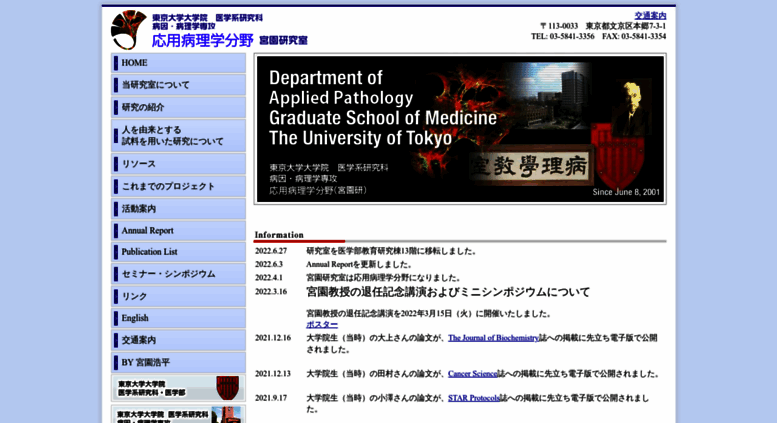
Task: Go to HOME in the sidebar
Action: [x=178, y=63]
